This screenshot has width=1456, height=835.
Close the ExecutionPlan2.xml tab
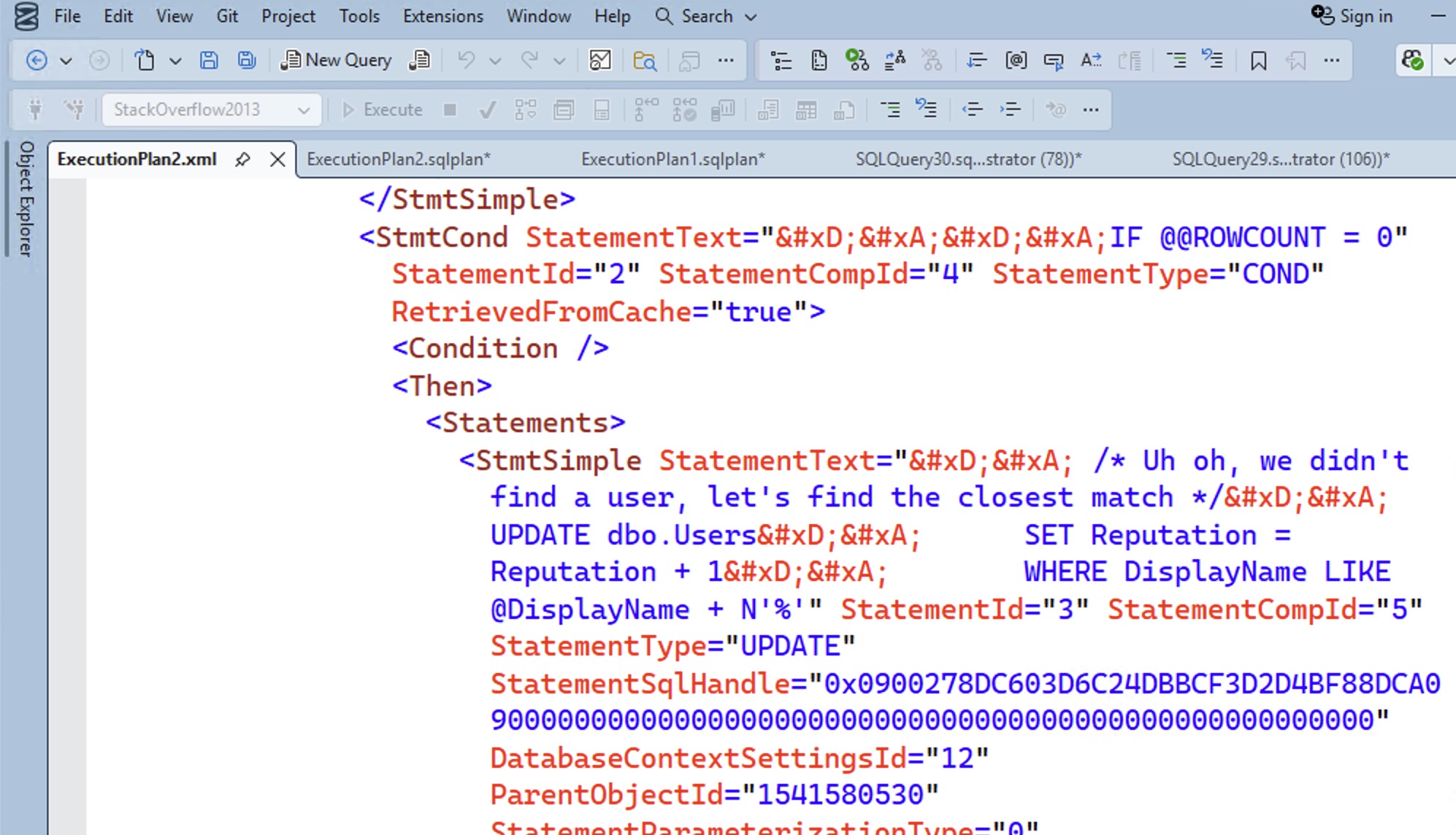tap(277, 159)
